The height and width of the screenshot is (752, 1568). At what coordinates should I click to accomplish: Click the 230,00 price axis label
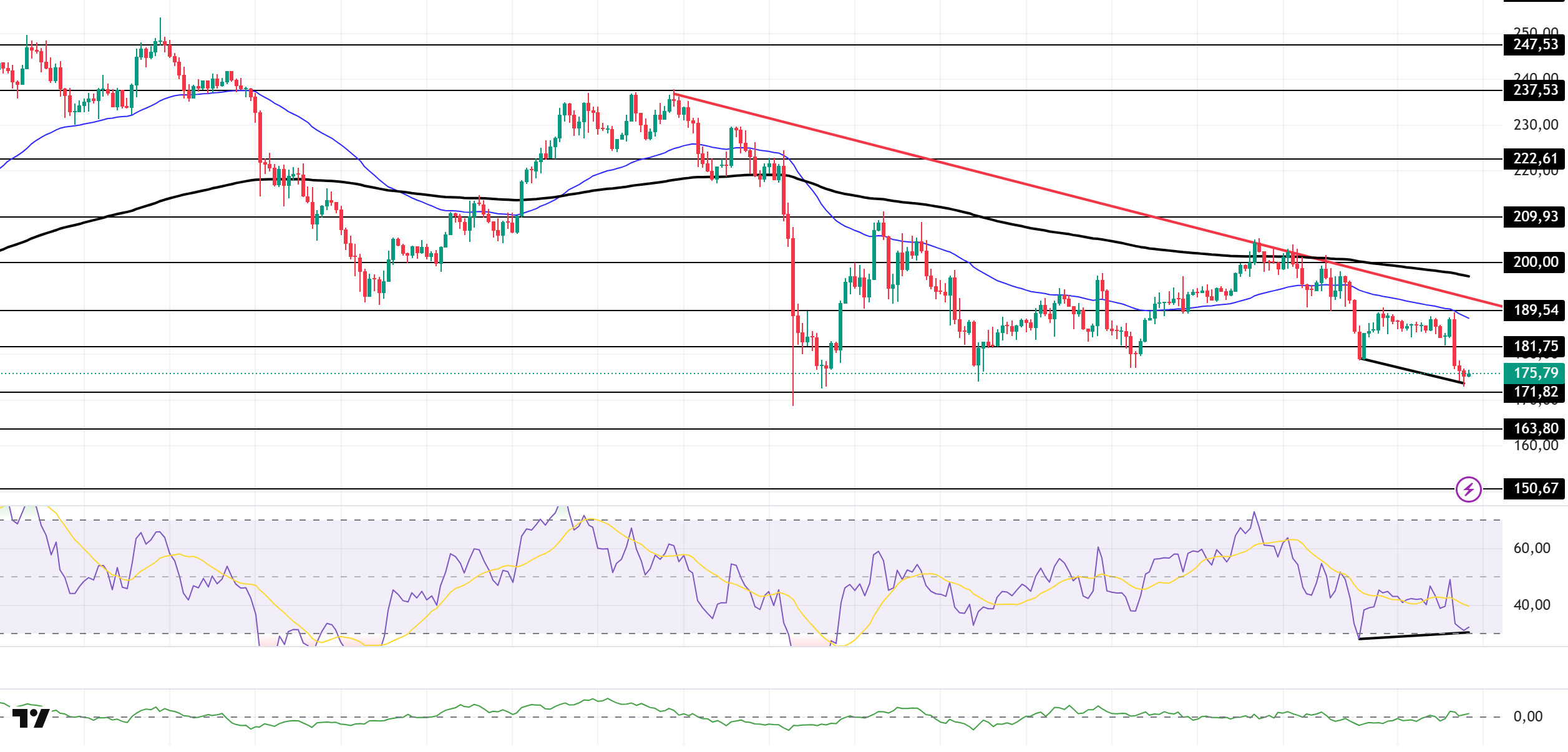(x=1535, y=125)
